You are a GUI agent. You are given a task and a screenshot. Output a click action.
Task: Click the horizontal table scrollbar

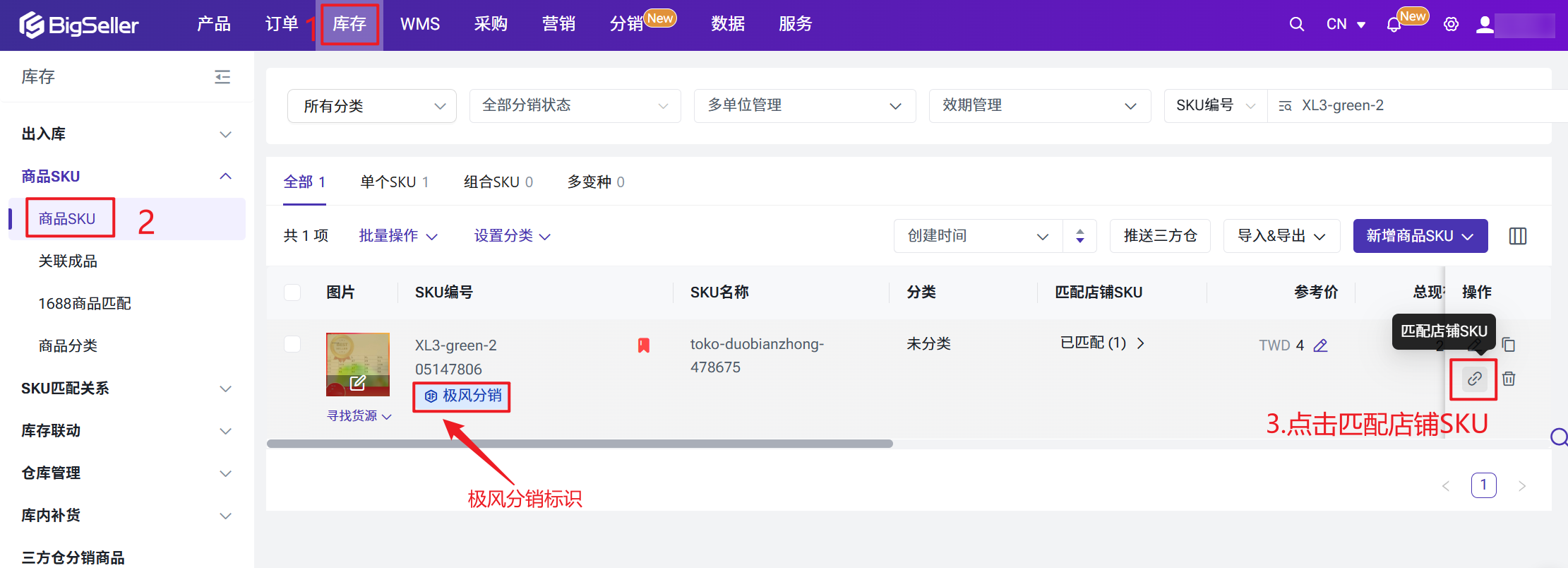pos(579,444)
